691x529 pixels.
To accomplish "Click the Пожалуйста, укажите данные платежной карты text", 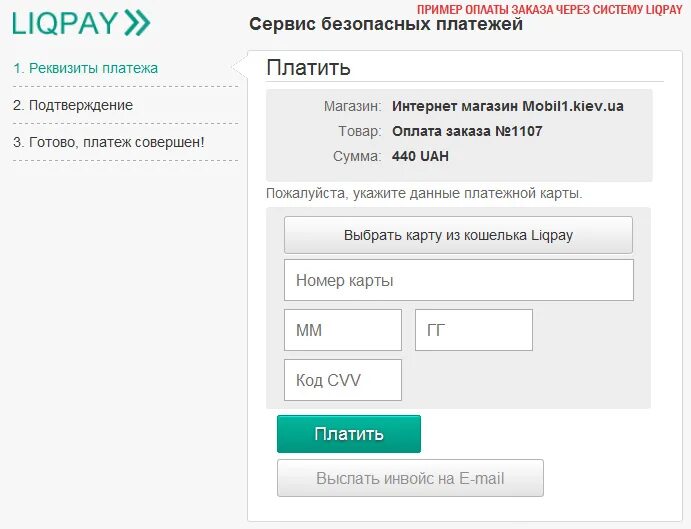I will tap(424, 193).
